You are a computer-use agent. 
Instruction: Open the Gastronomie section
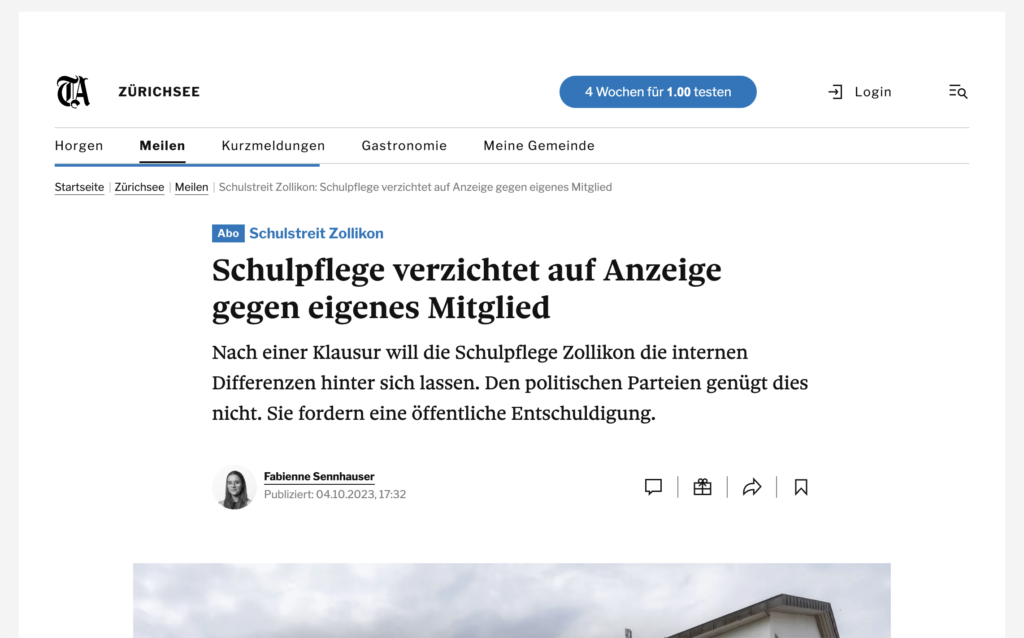click(x=404, y=146)
